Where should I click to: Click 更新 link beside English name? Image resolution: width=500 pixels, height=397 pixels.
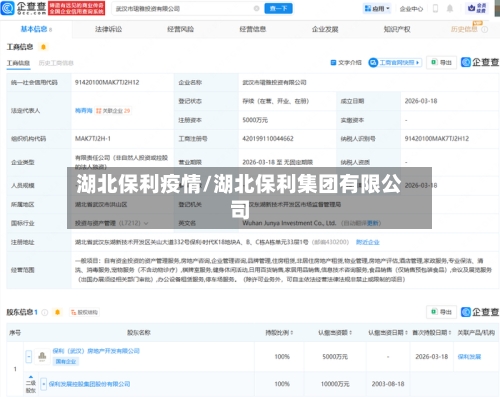[373, 223]
